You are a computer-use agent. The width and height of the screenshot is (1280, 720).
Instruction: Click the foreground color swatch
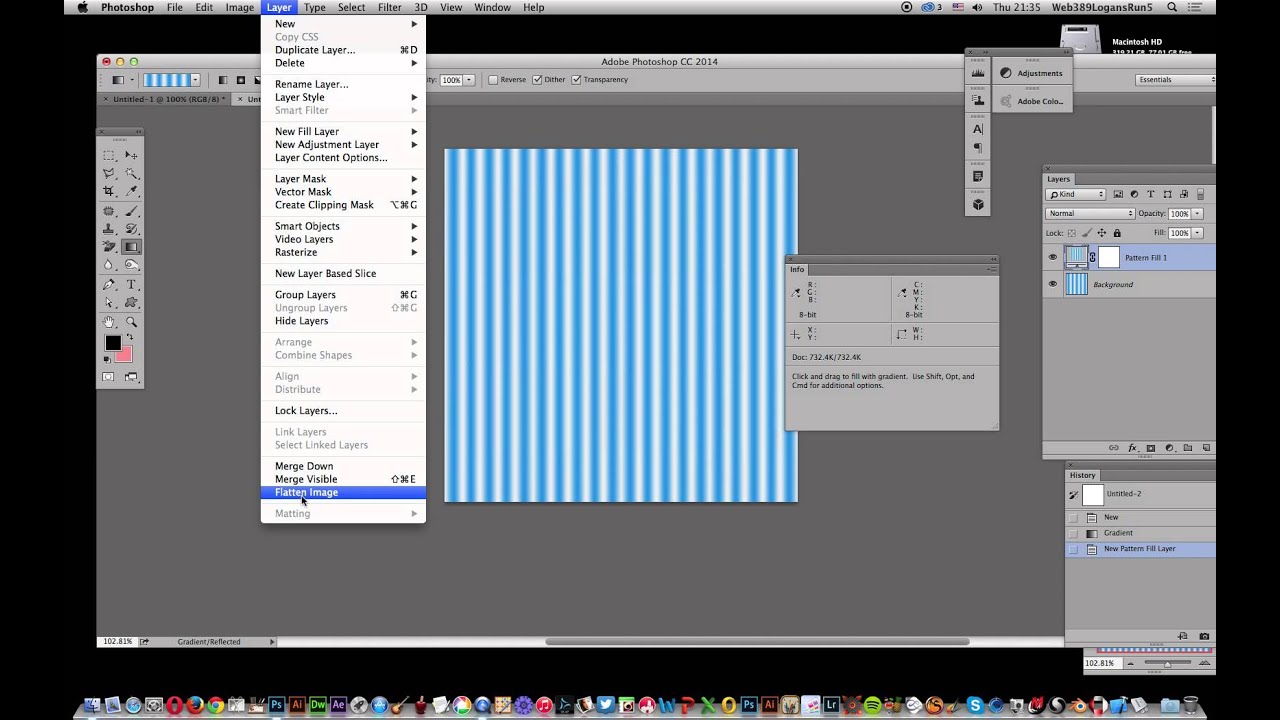(x=113, y=343)
